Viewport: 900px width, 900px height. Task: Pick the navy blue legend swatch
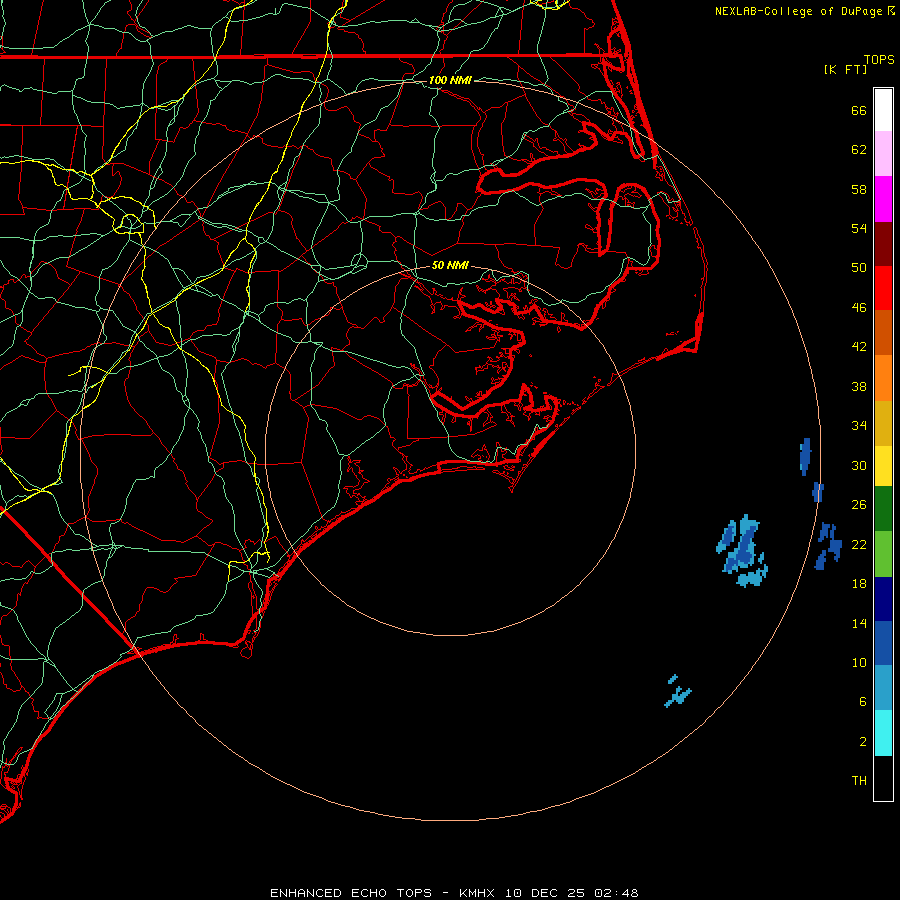[883, 599]
